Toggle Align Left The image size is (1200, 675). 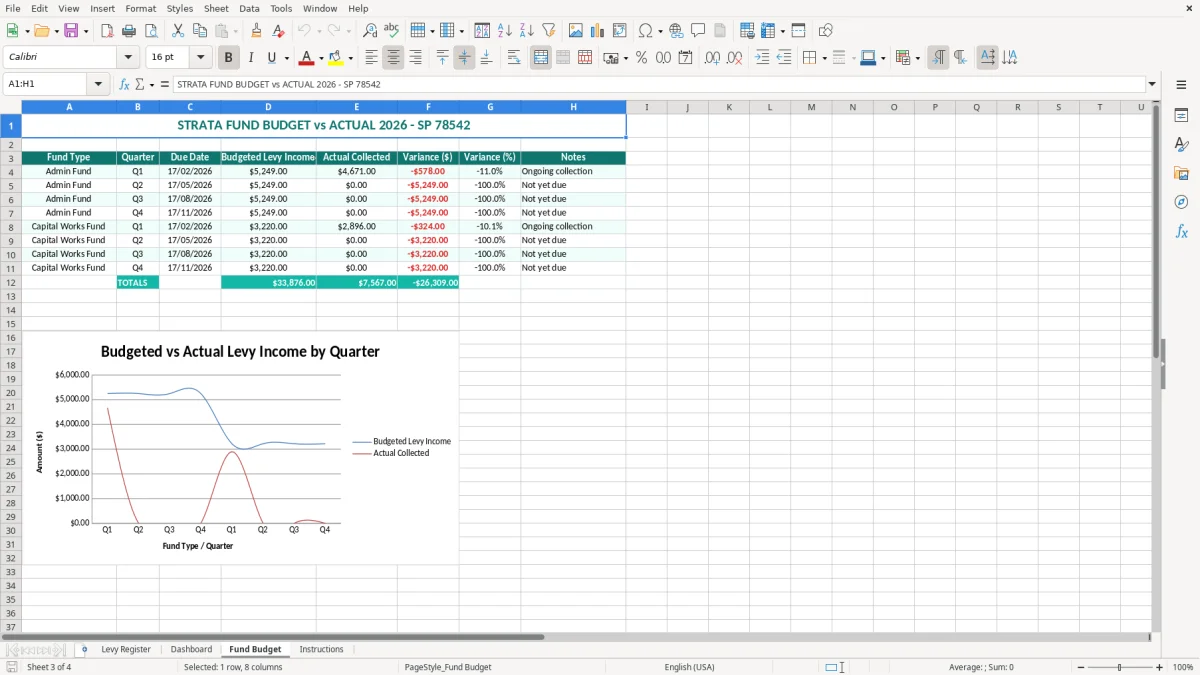pos(372,58)
